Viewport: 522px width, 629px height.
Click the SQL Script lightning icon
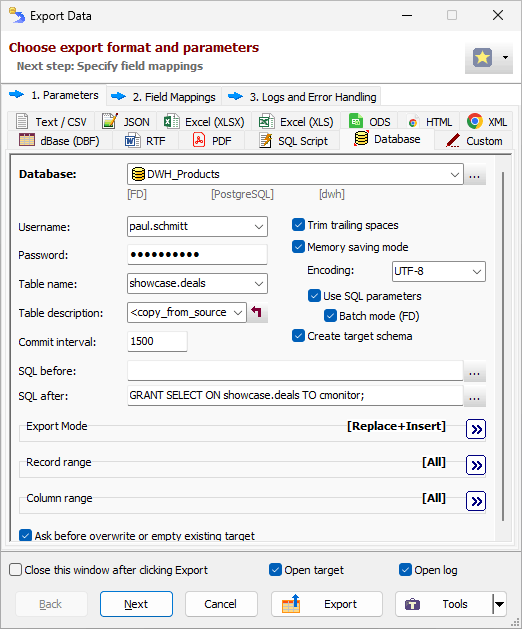(266, 140)
